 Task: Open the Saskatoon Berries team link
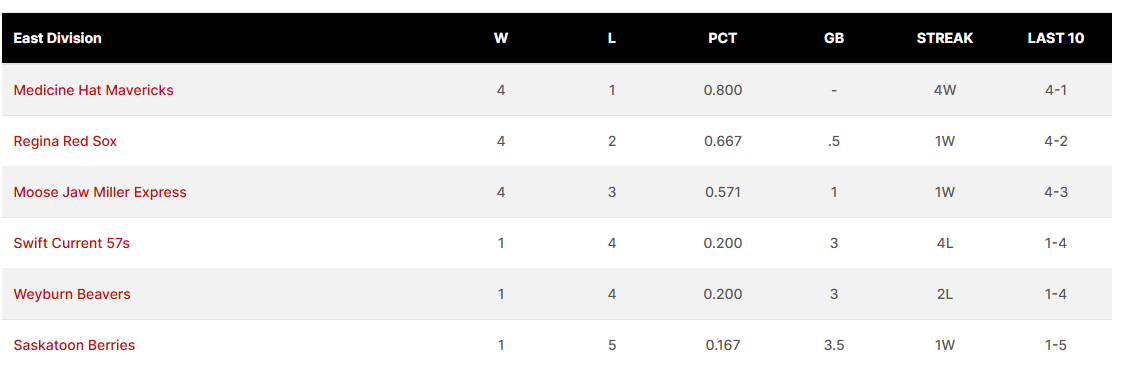74,345
